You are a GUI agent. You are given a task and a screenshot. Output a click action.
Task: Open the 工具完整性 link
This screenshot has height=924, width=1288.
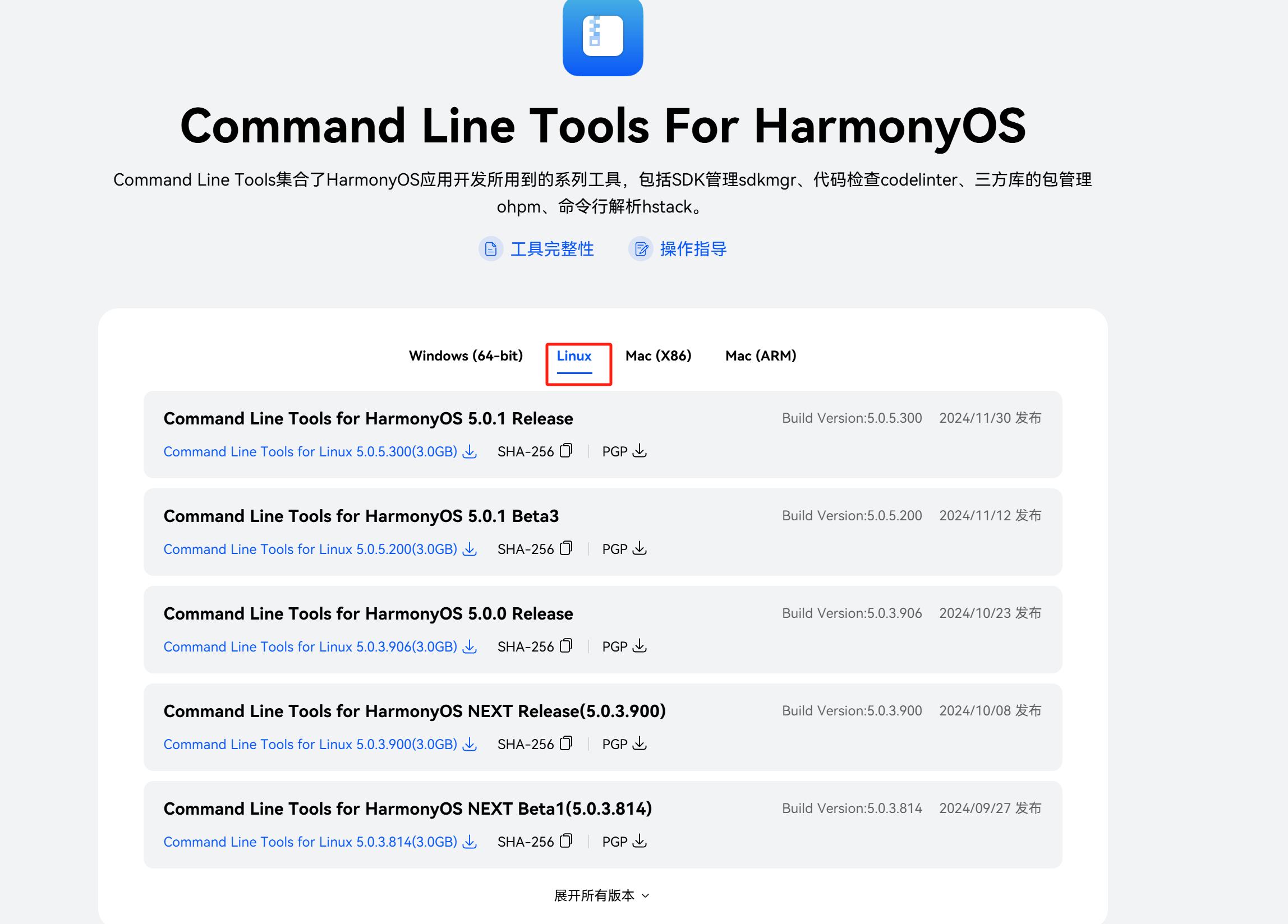[x=551, y=249]
